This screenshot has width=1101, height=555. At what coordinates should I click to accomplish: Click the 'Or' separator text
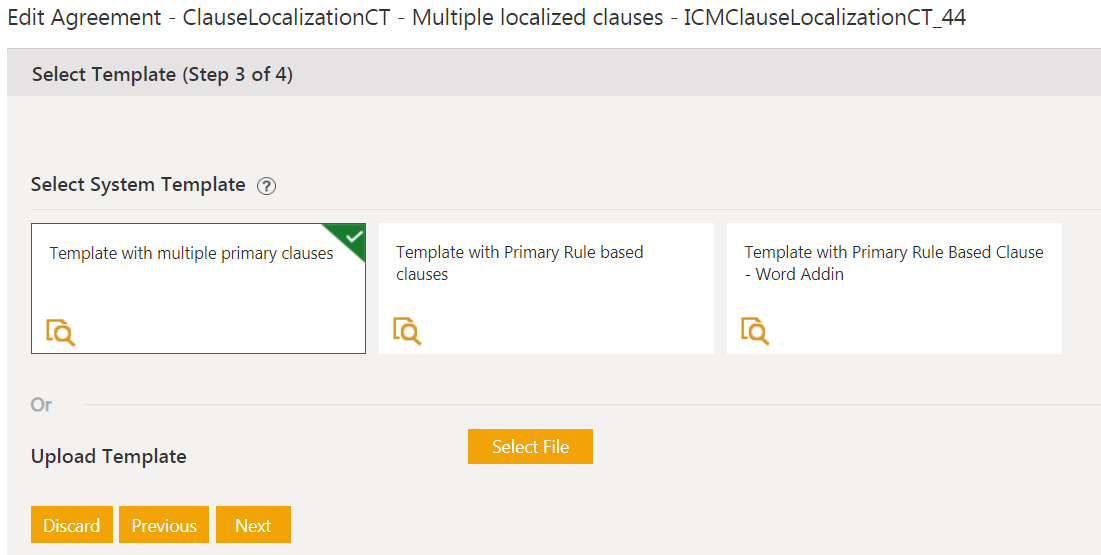tap(41, 405)
